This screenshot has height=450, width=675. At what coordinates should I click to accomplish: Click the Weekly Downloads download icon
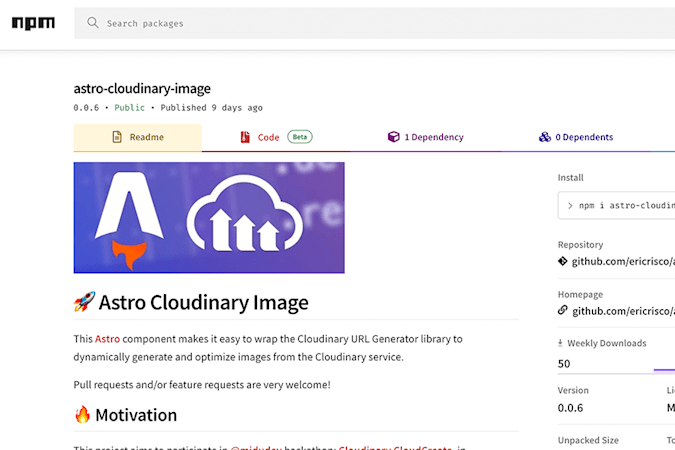(x=560, y=343)
